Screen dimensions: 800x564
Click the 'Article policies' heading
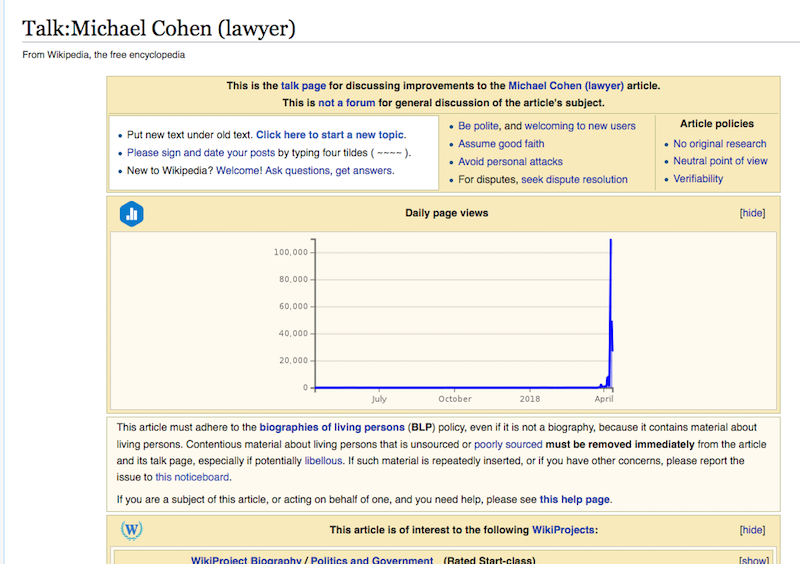(x=717, y=124)
